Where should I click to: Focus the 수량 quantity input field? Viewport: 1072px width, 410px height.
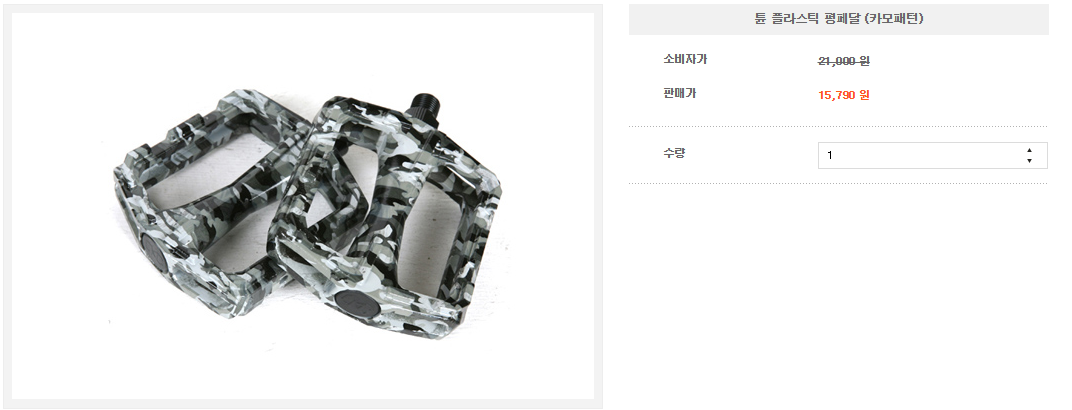[x=933, y=155]
